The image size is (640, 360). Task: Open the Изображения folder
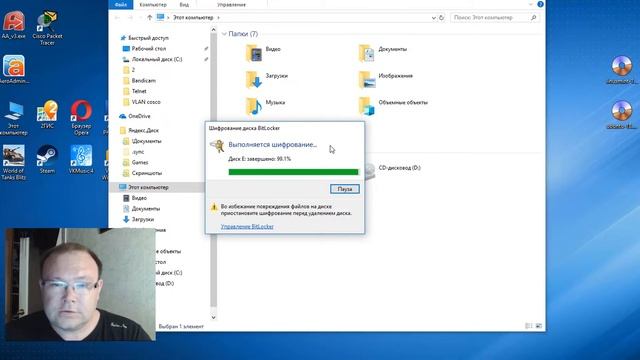(386, 80)
